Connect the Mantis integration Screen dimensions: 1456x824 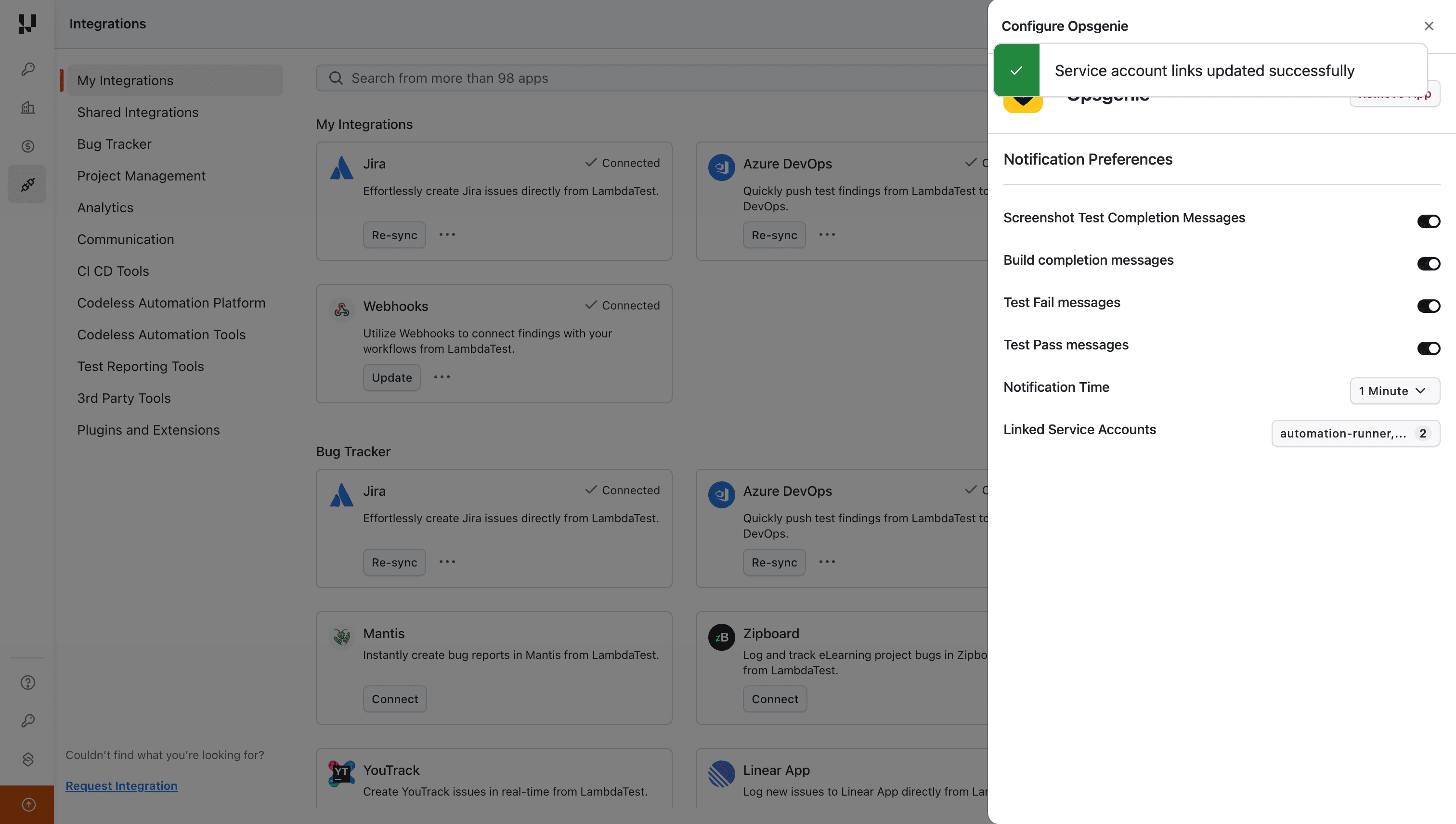[x=394, y=698]
